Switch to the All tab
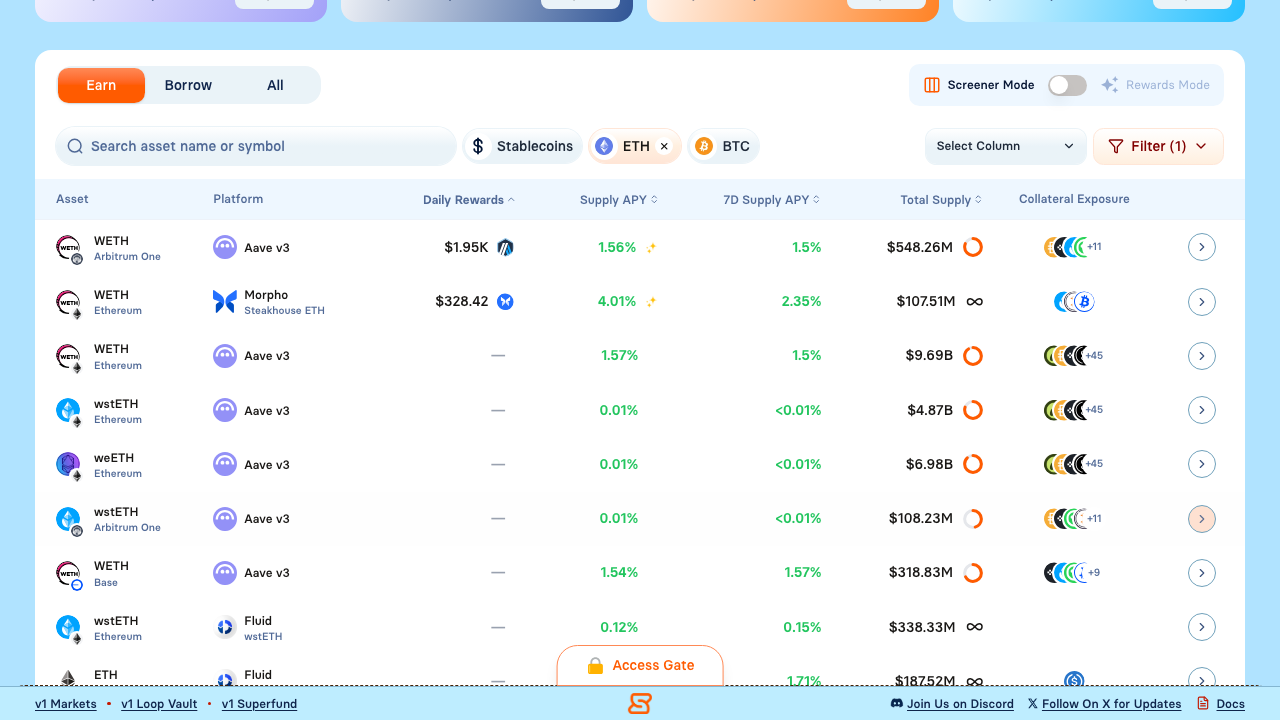This screenshot has width=1280, height=720. (x=275, y=85)
